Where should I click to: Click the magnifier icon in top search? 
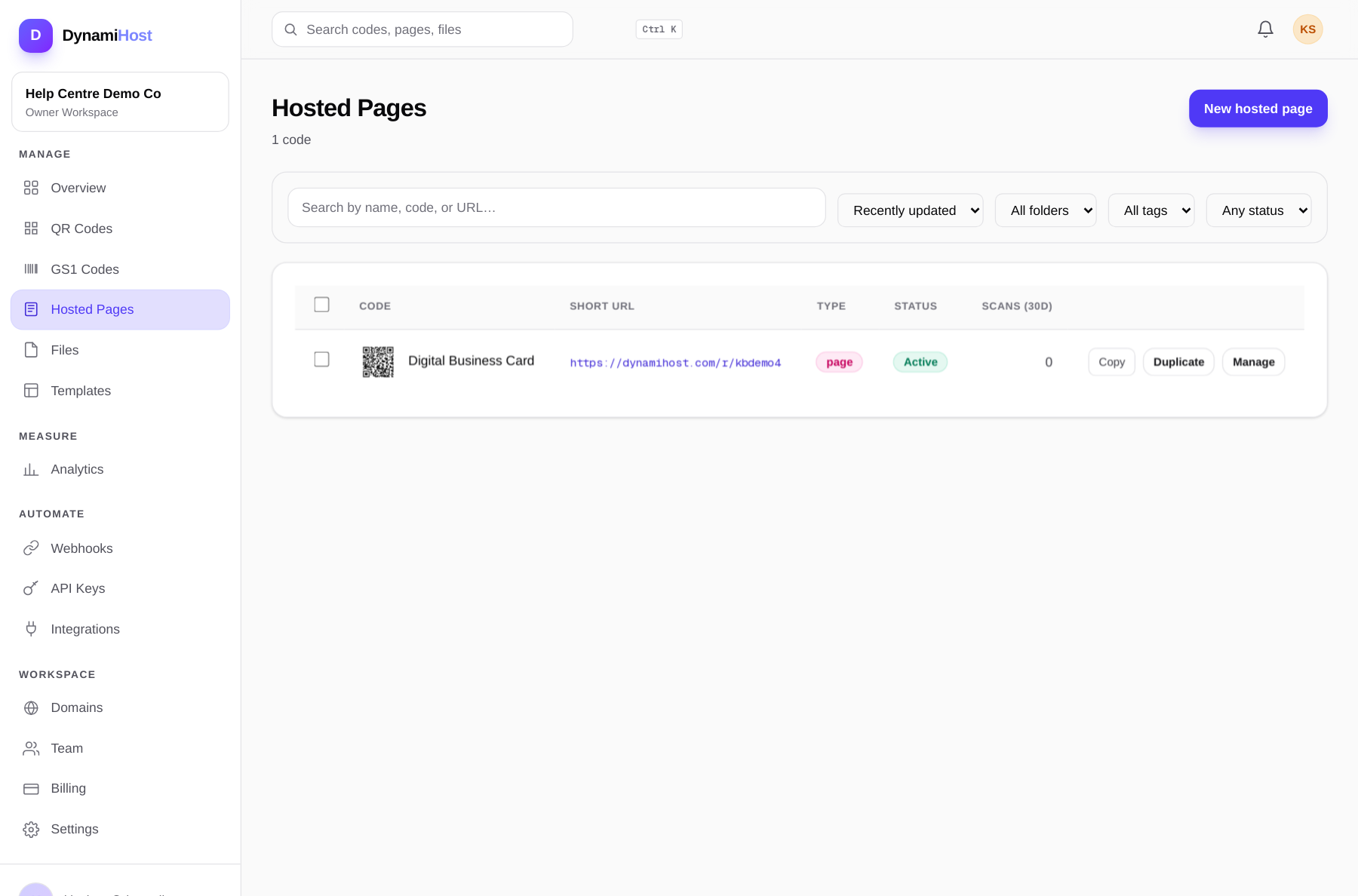[x=290, y=29]
